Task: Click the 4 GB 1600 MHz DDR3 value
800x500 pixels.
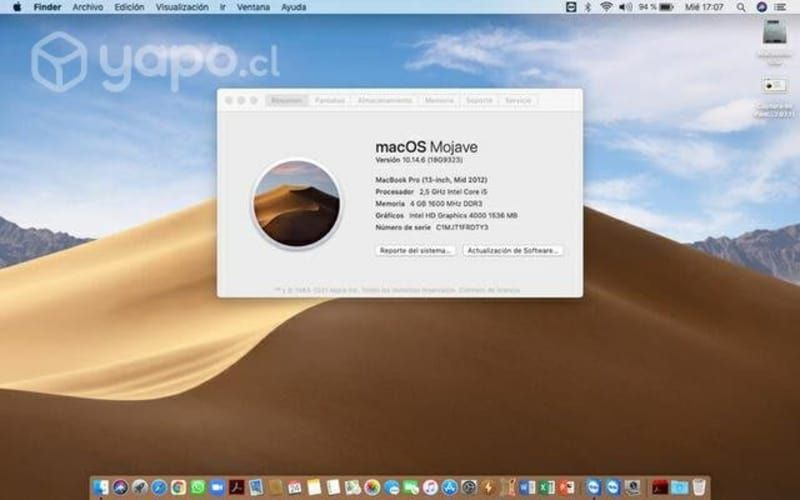Action: 446,204
